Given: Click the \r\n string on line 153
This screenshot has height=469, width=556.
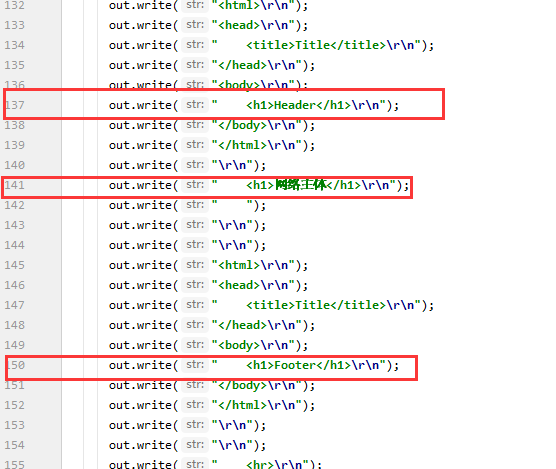Looking at the screenshot, I should click(x=232, y=425).
